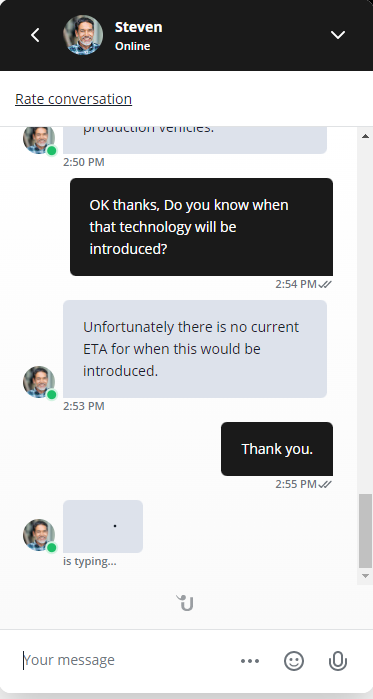Click the Userlike logo icon below the chat
The width and height of the screenshot is (373, 699).
(x=185, y=603)
